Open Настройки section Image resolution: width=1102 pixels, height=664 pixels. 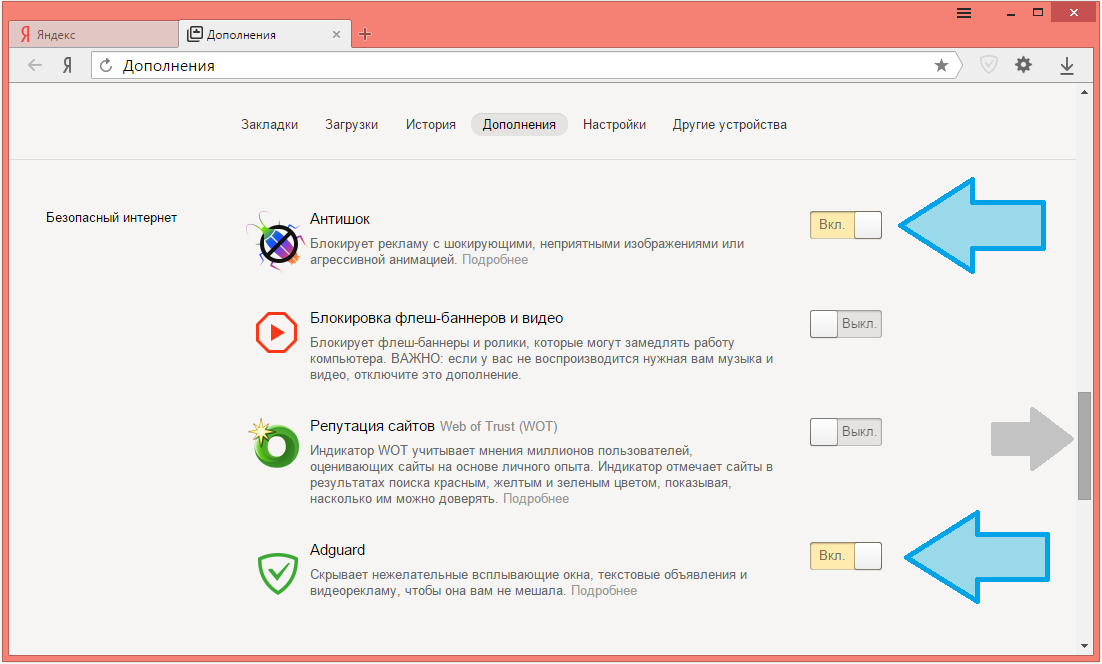point(614,124)
